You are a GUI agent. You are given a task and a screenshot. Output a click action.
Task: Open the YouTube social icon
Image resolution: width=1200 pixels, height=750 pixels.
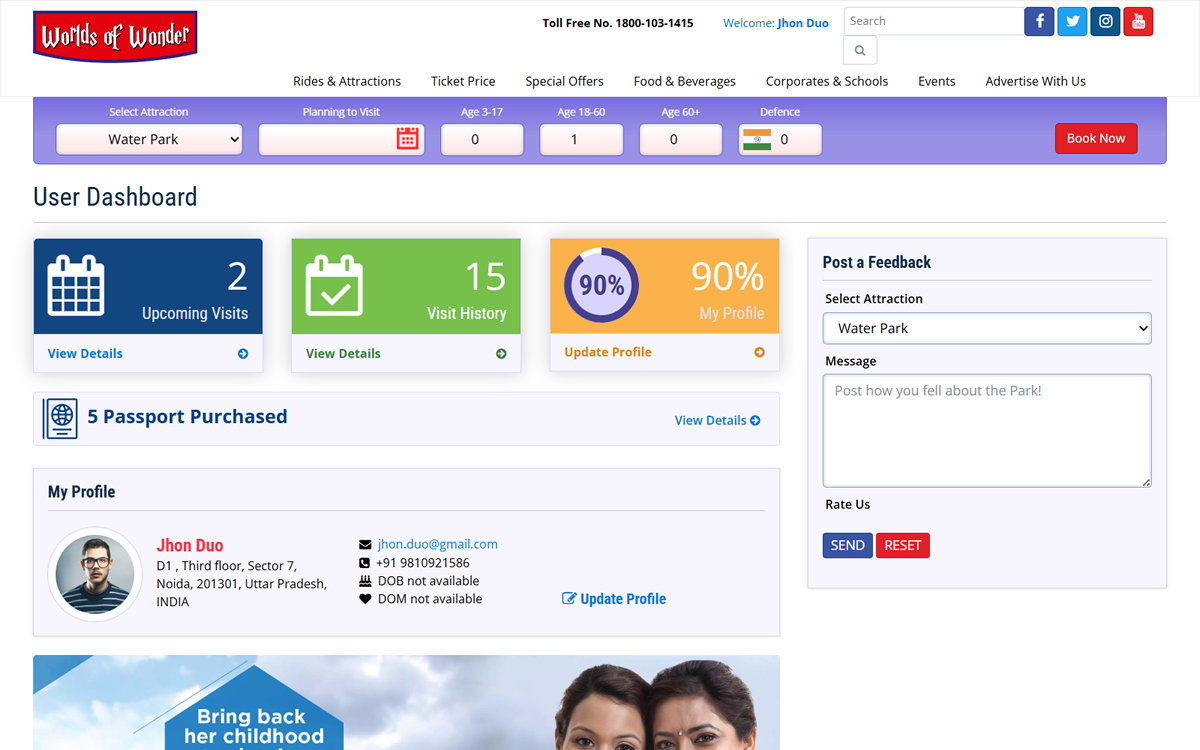pyautogui.click(x=1138, y=21)
